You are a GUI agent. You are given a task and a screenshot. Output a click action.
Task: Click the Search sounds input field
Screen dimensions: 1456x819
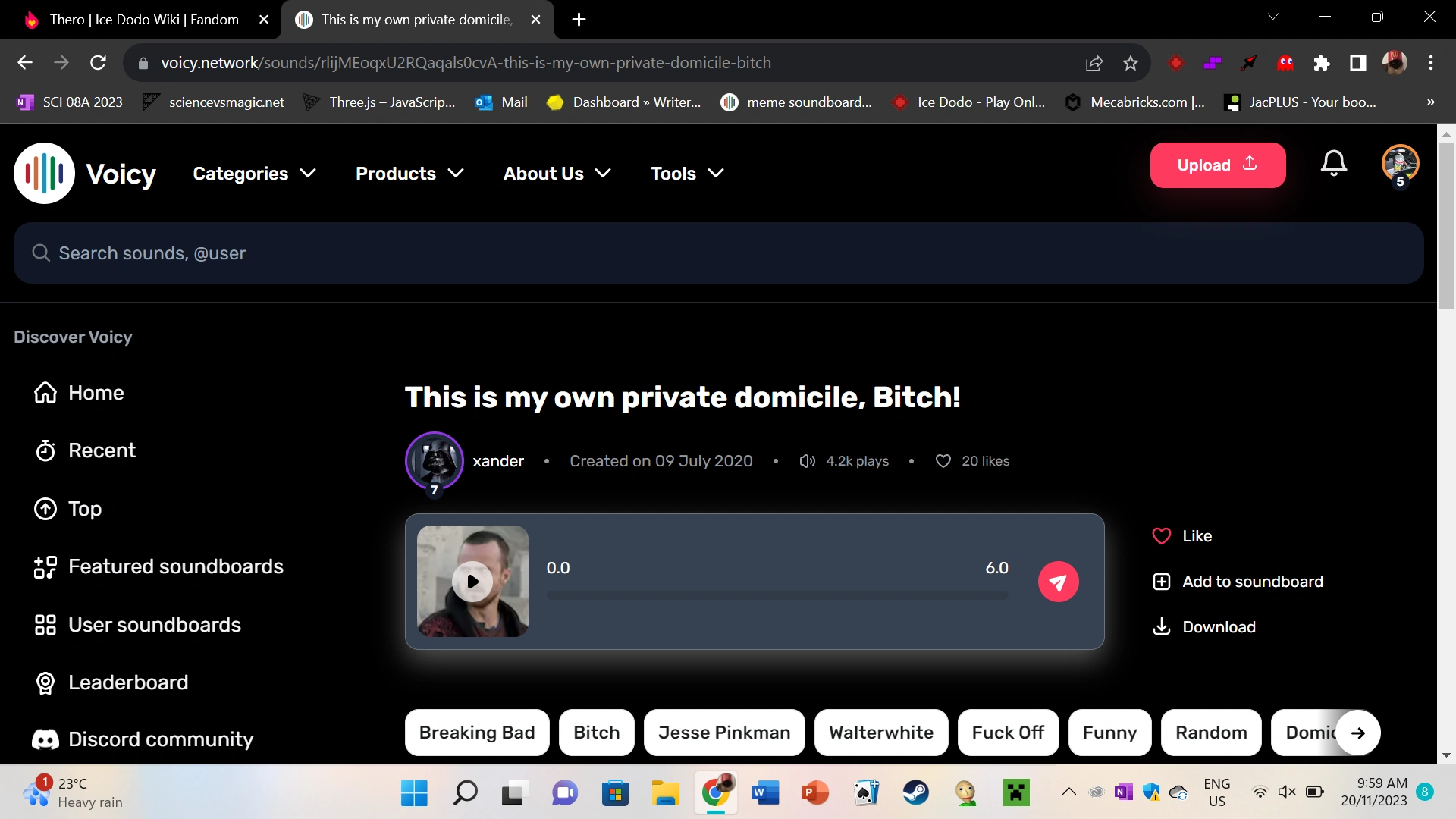tap(718, 253)
